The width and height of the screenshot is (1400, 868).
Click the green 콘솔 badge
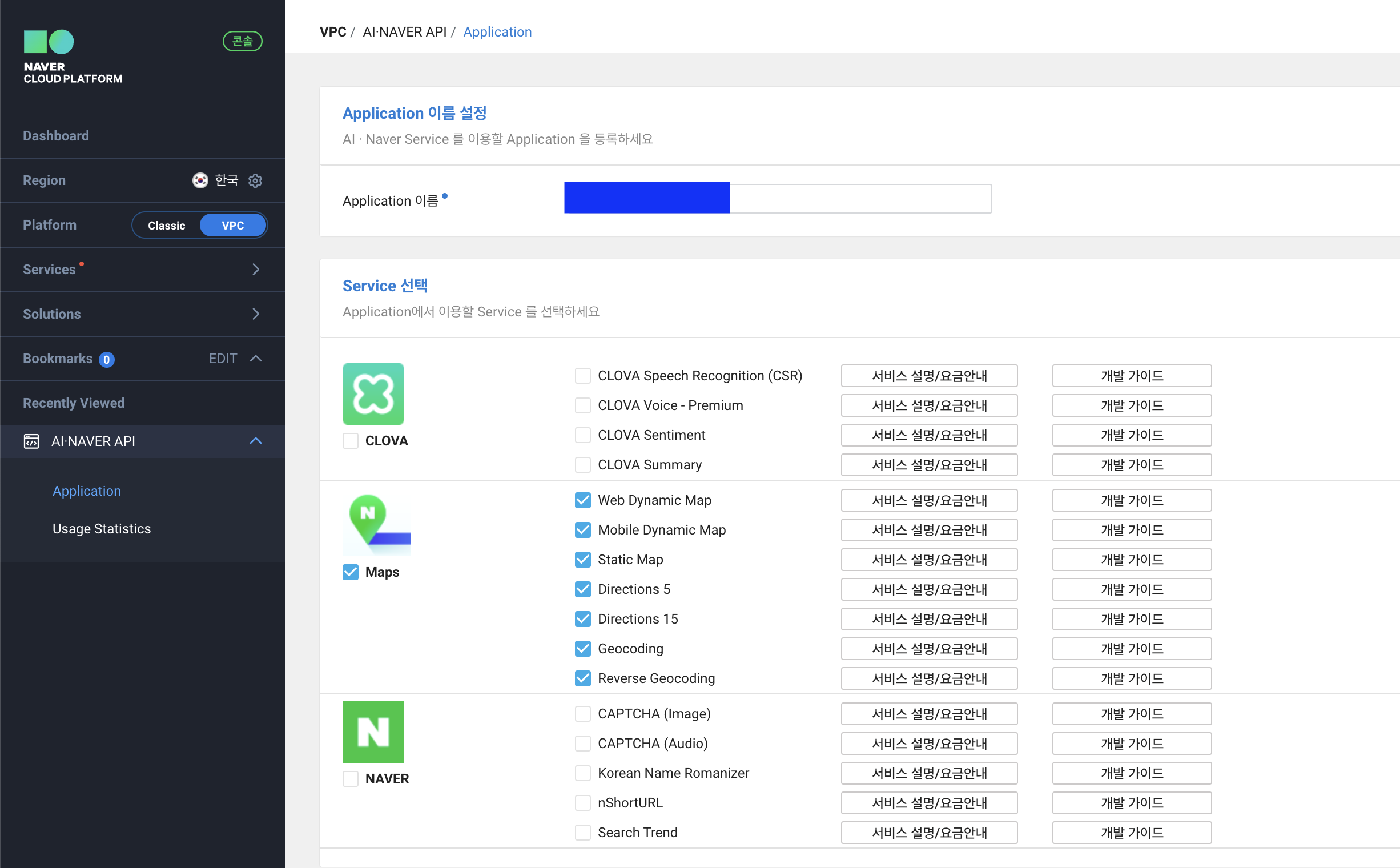point(242,41)
